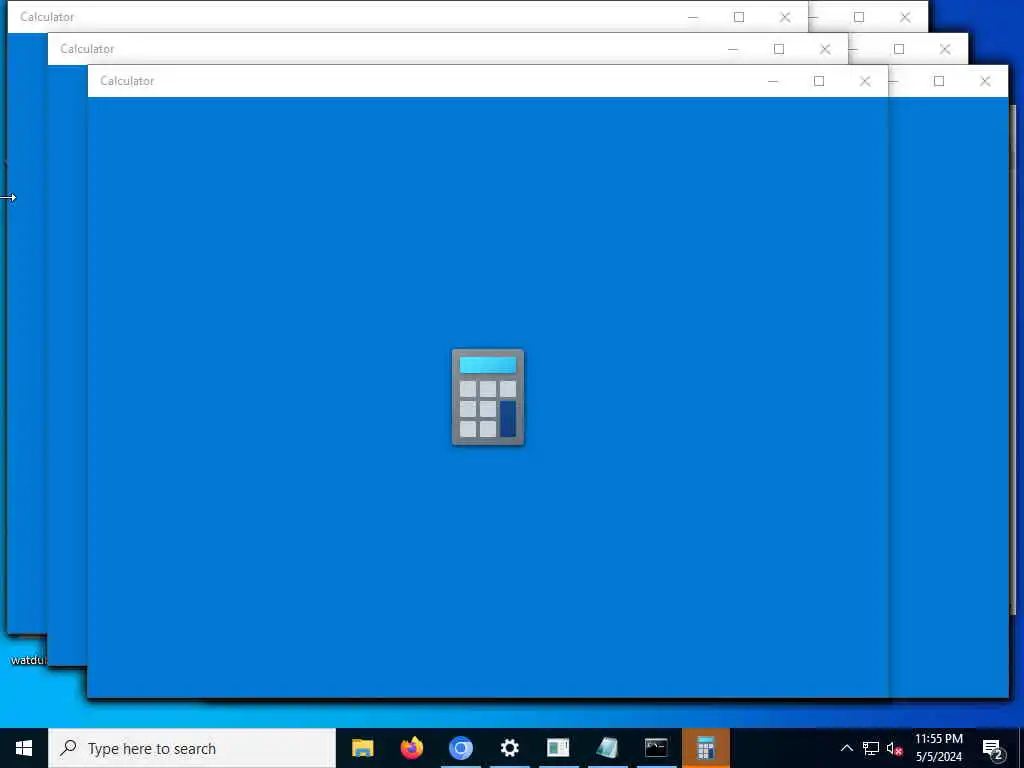Open the network status tray icon

871,748
